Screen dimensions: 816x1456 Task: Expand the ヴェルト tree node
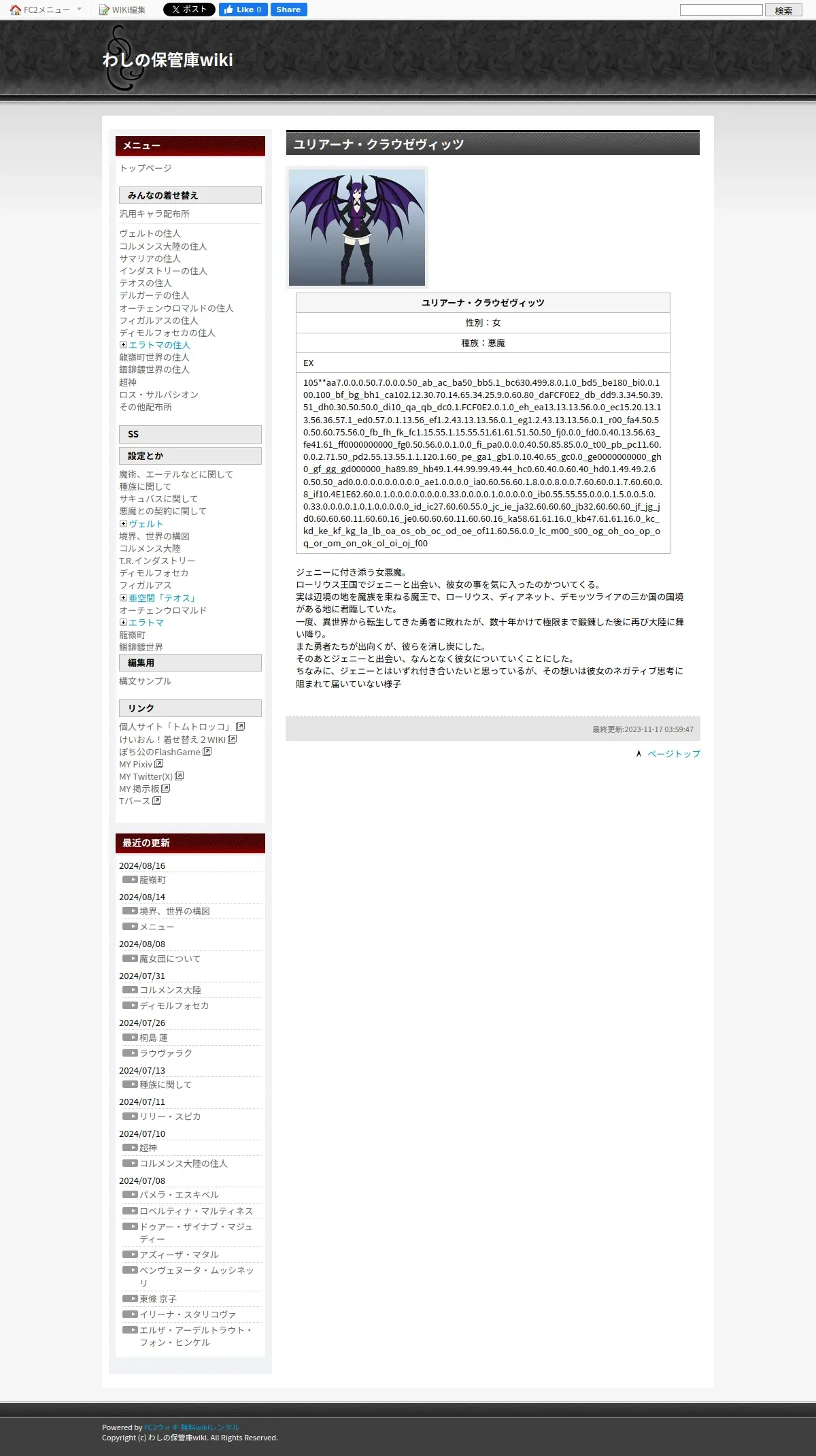(123, 524)
